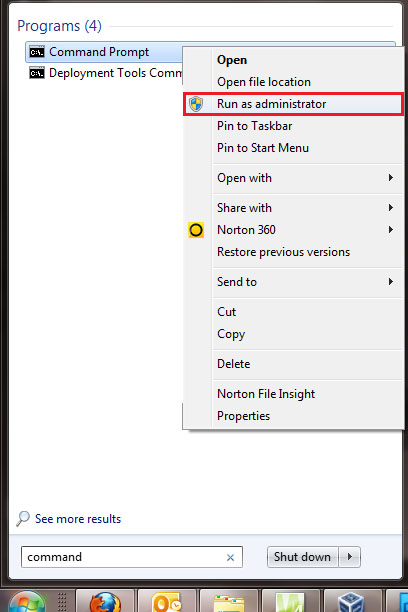Clear the search box with the X

click(230, 558)
